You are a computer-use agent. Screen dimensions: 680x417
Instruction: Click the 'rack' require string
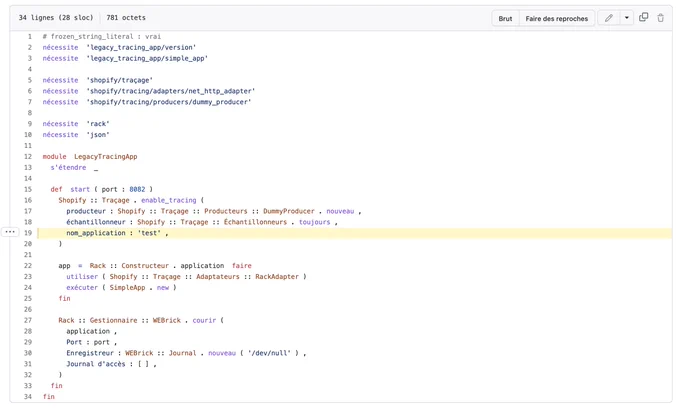tap(98, 124)
